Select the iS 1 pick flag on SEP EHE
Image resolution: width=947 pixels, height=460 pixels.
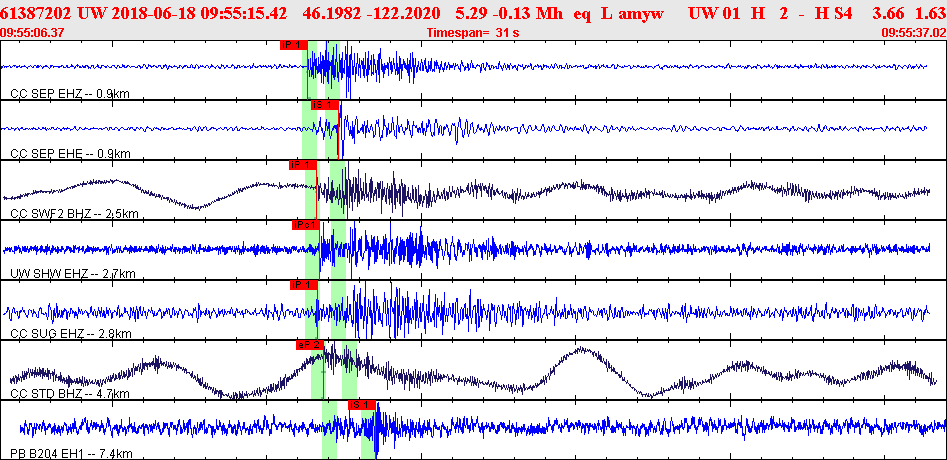tap(325, 104)
